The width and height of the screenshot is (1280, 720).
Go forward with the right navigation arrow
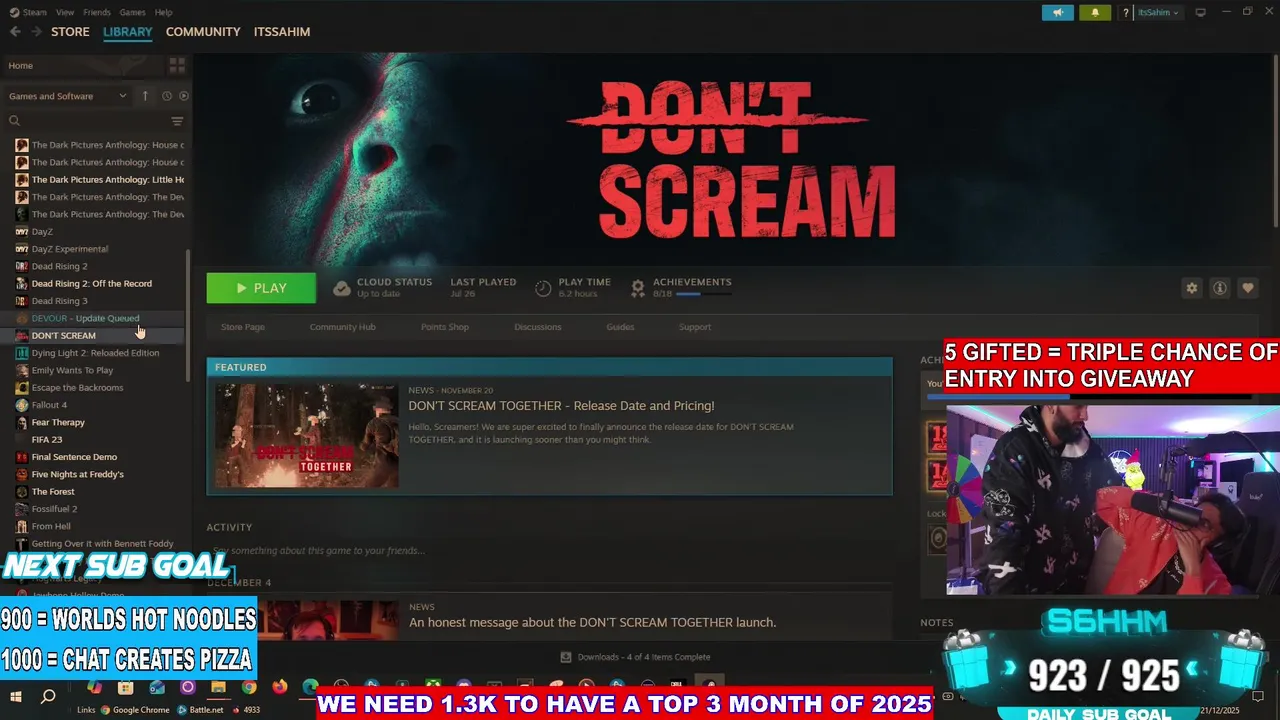[x=37, y=32]
